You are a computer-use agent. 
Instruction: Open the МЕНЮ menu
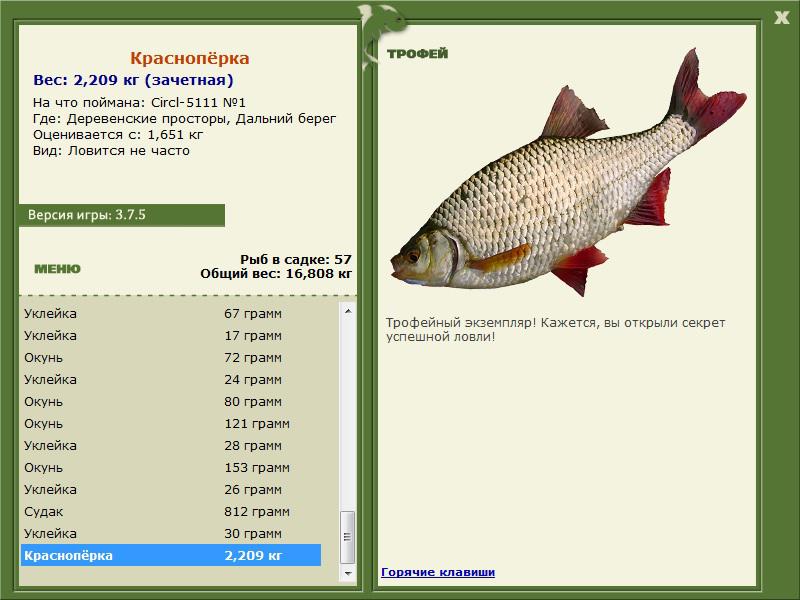click(x=57, y=269)
